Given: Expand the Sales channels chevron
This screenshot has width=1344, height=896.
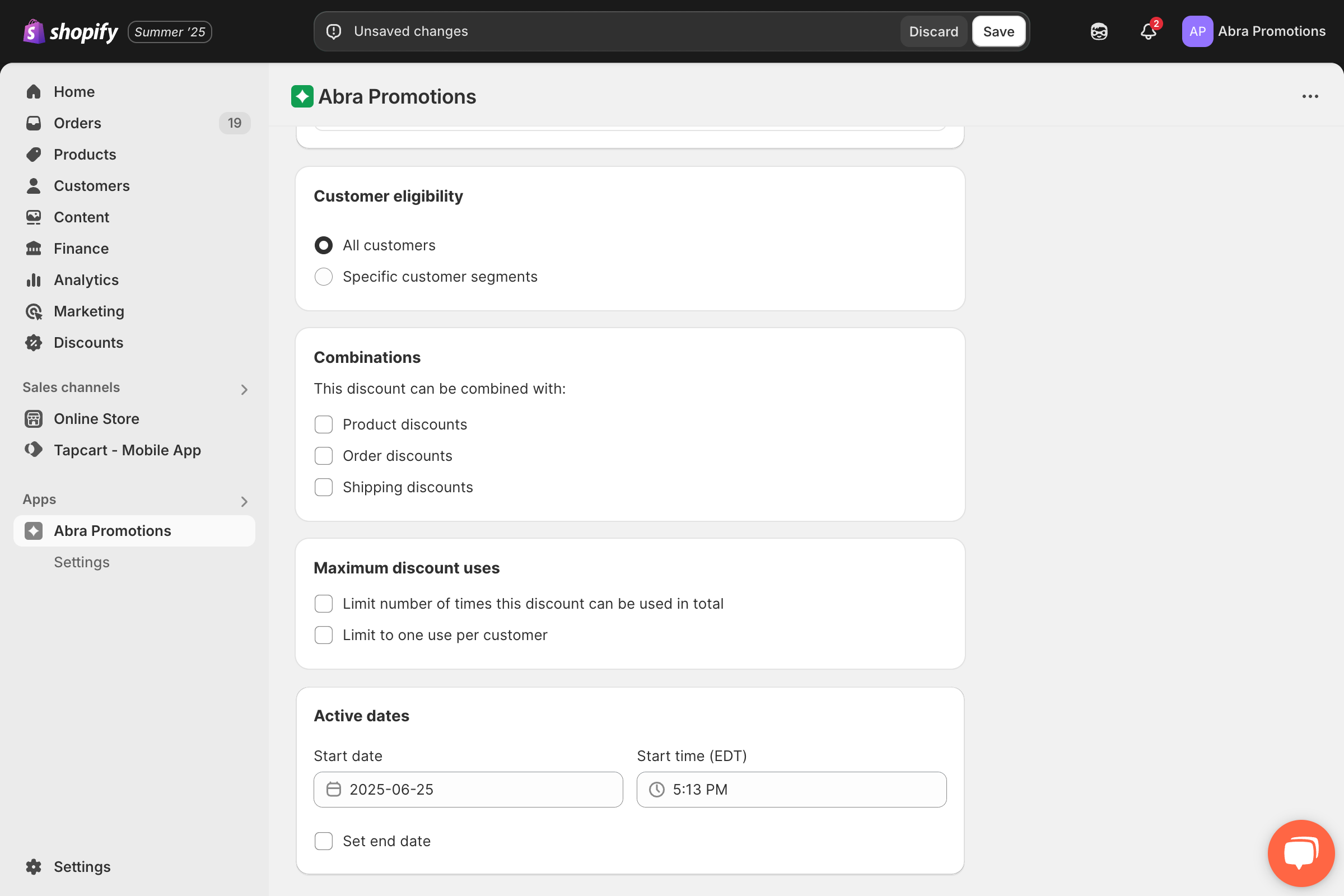Looking at the screenshot, I should (x=244, y=390).
